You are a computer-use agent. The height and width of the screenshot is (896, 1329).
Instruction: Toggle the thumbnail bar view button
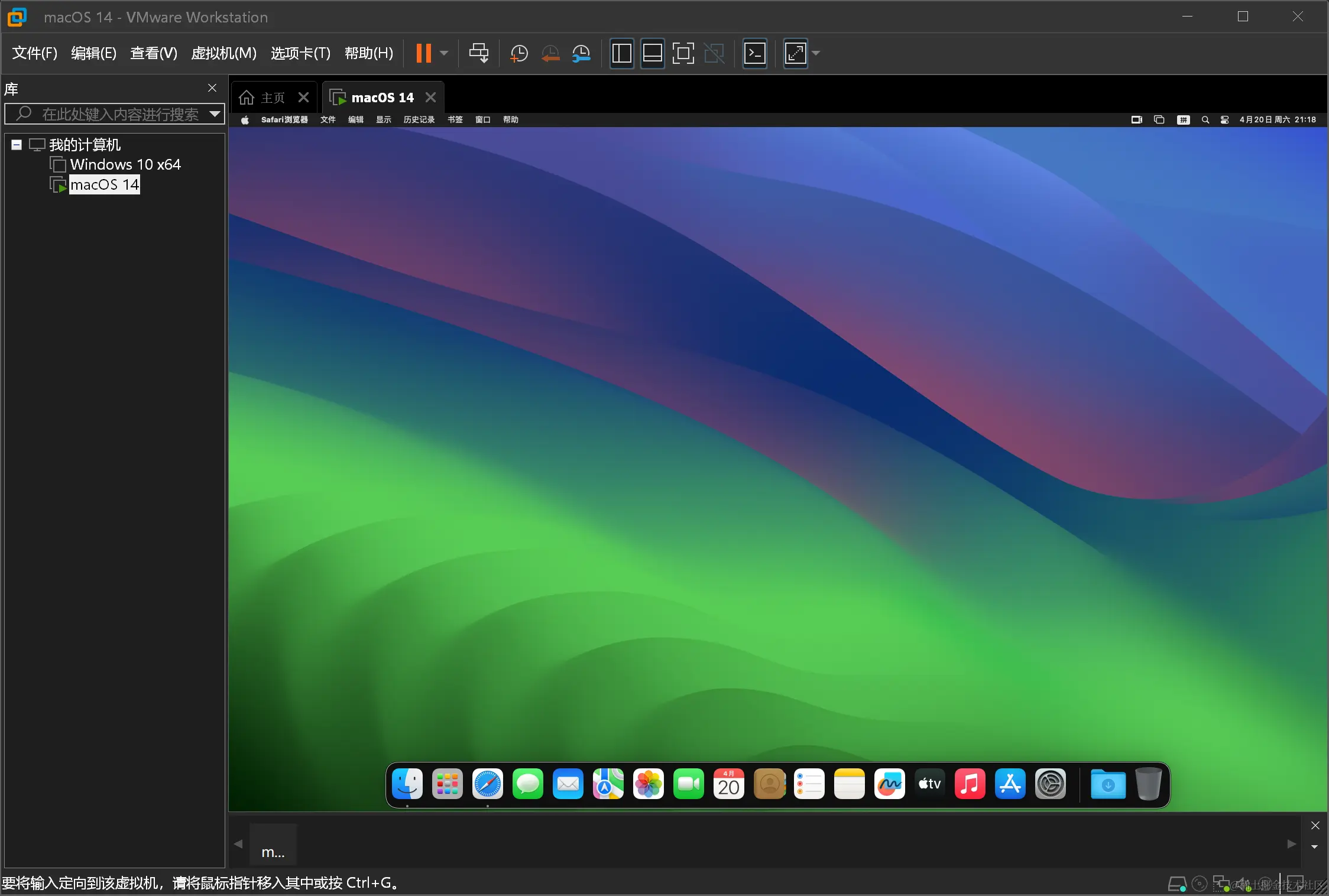[x=652, y=53]
